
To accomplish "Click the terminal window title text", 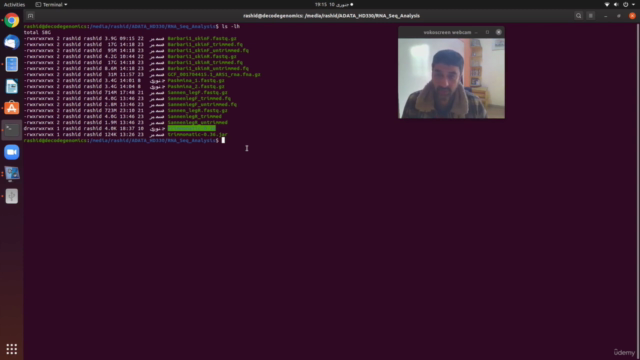I will tap(331, 16).
